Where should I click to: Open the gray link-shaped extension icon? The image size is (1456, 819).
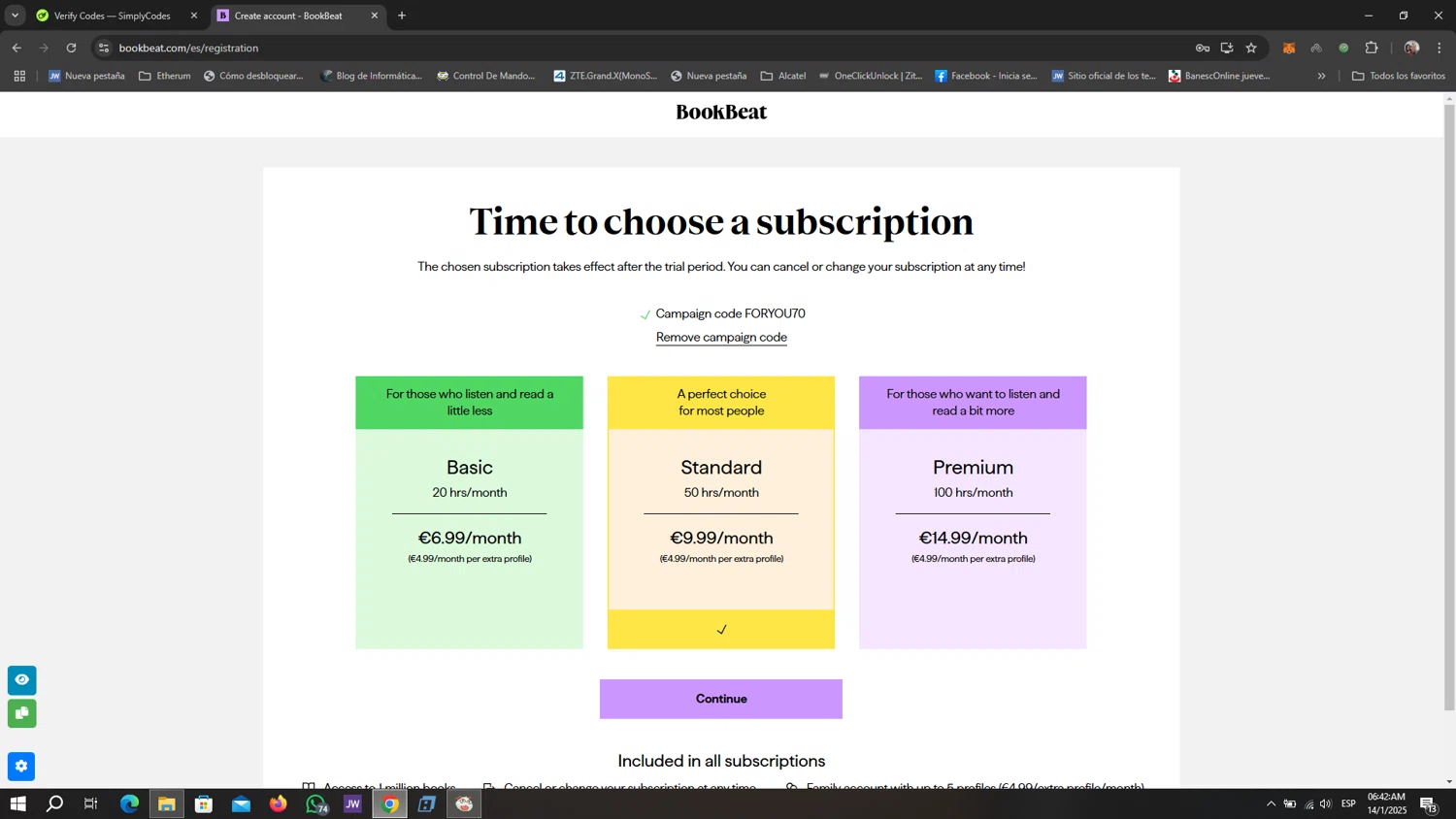(x=1316, y=48)
